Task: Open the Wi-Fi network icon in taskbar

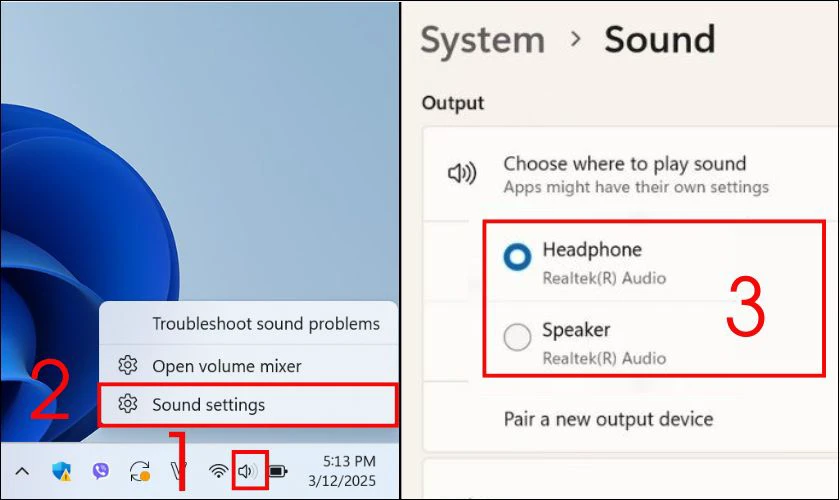Action: (218, 471)
